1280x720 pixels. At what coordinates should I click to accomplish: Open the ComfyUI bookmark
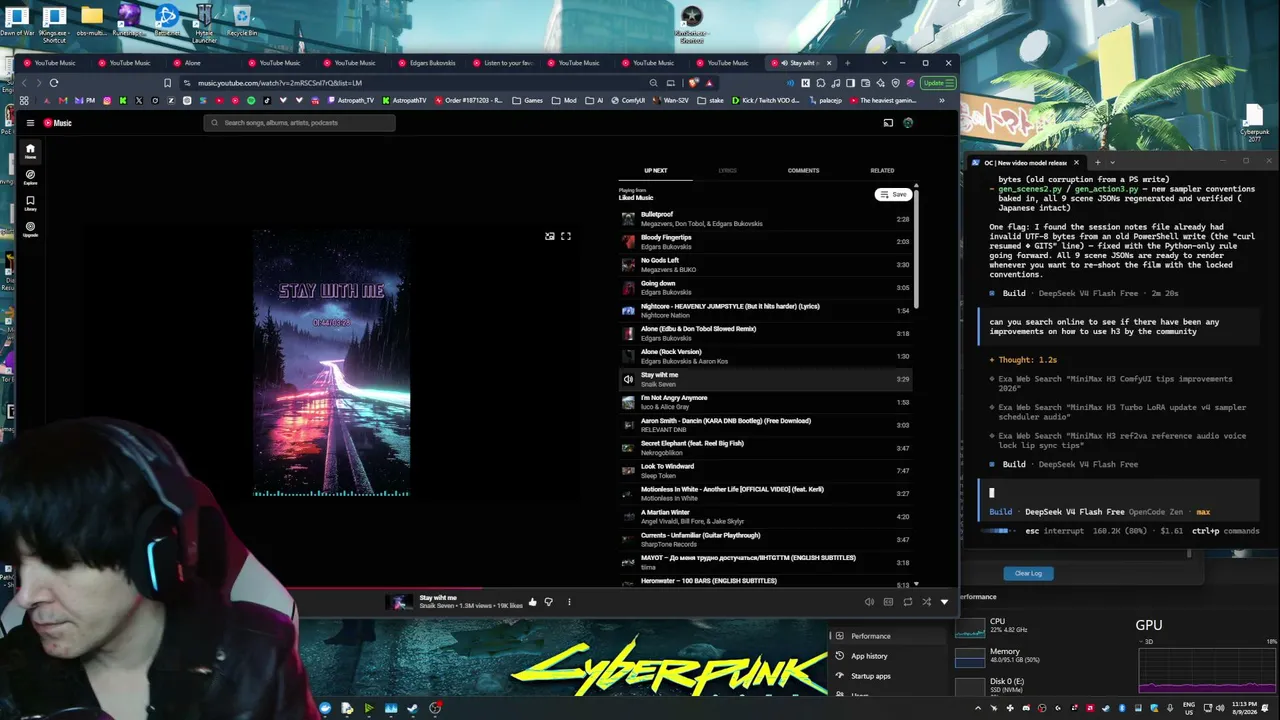pyautogui.click(x=628, y=100)
